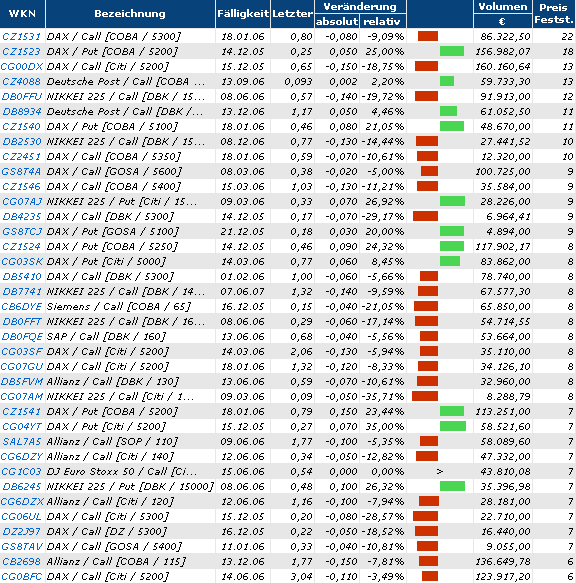Click the WKN column header
The width and height of the screenshot is (576, 583).
[22, 14]
